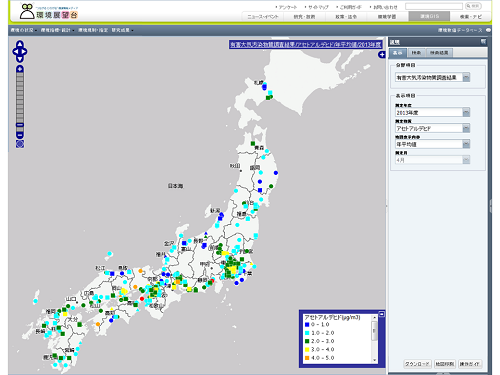500x375 pixels.
Task: Pan the map down with the down arrow
Action: tap(20, 59)
